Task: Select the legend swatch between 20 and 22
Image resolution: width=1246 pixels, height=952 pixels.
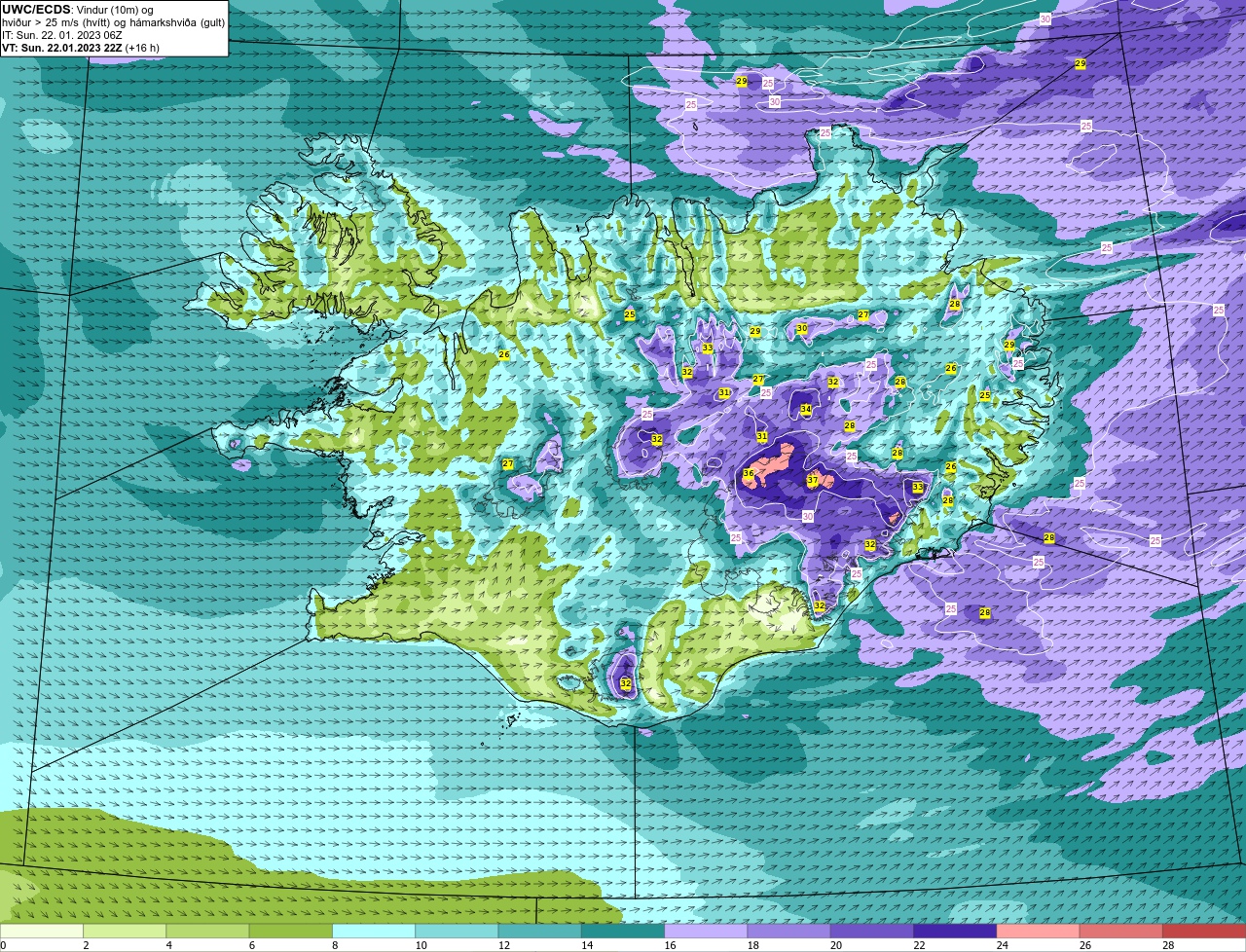Action: 872,931
